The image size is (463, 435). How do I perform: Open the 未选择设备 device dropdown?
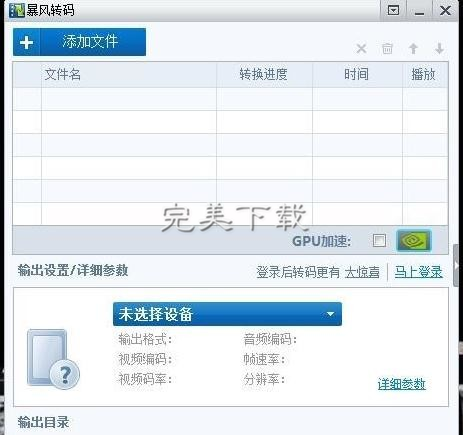227,314
